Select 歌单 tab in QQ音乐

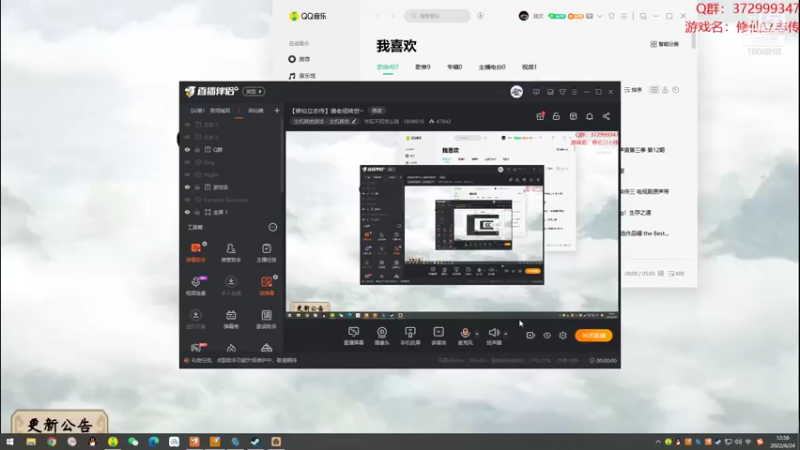[x=422, y=67]
